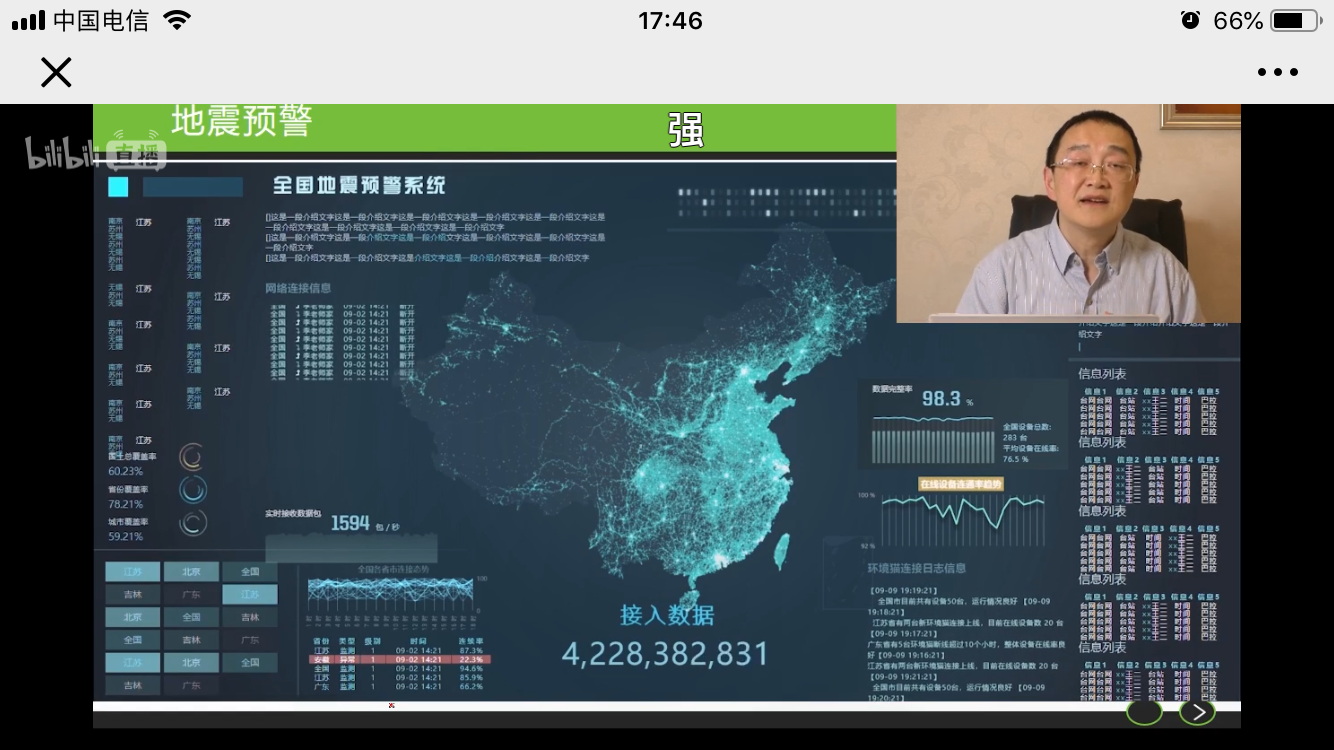Image resolution: width=1334 pixels, height=750 pixels.
Task: Select the highlighted 安徽 异常 table row
Action: pos(398,660)
